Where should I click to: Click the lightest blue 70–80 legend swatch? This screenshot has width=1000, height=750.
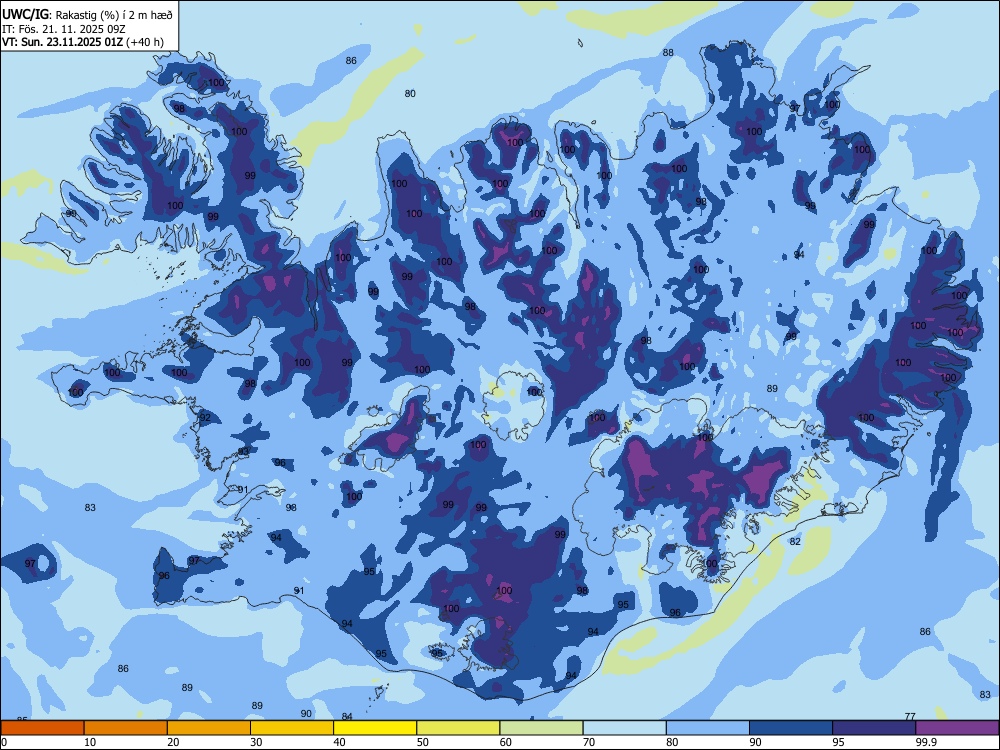pyautogui.click(x=625, y=728)
